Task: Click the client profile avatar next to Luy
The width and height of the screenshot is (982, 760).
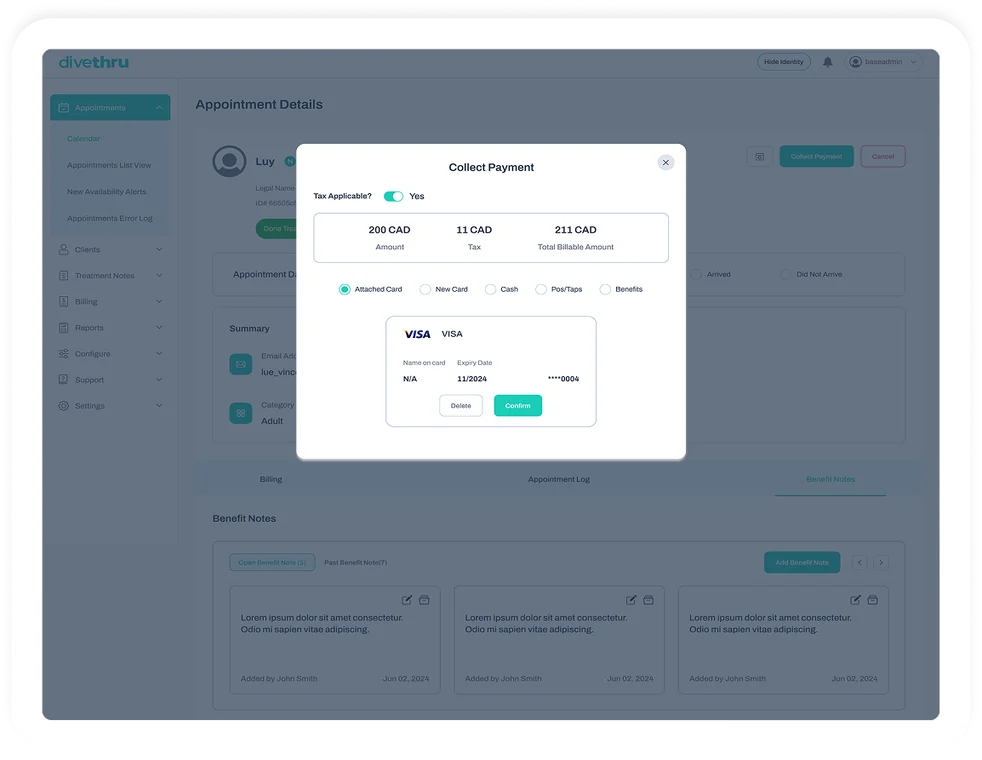Action: coord(229,161)
